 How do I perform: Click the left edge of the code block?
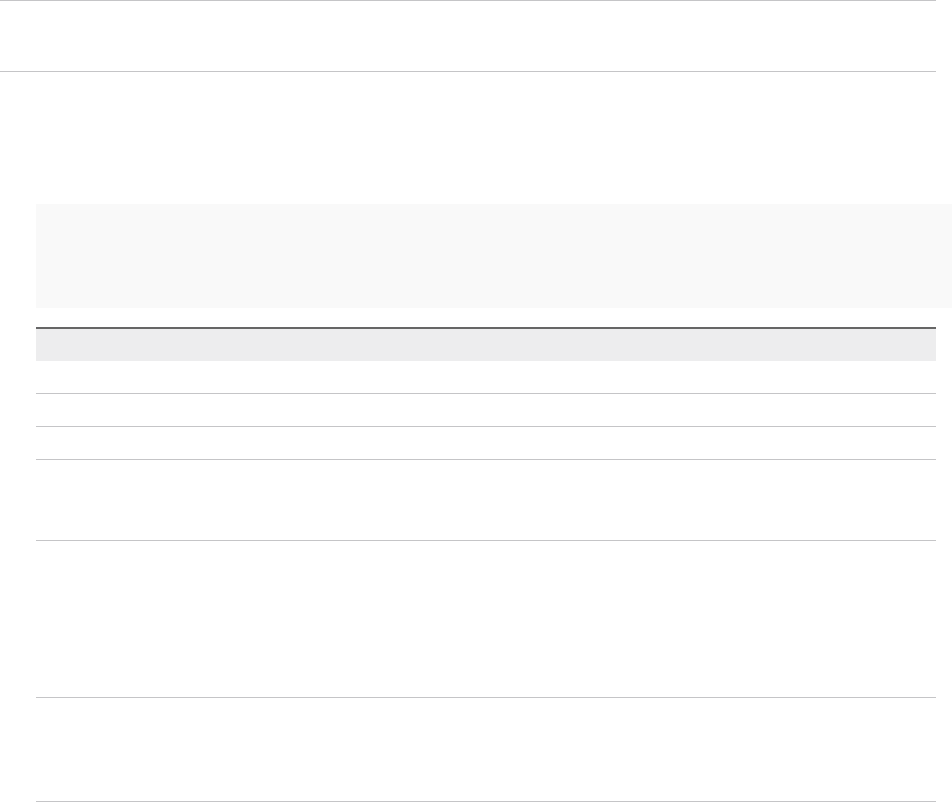click(x=41, y=256)
